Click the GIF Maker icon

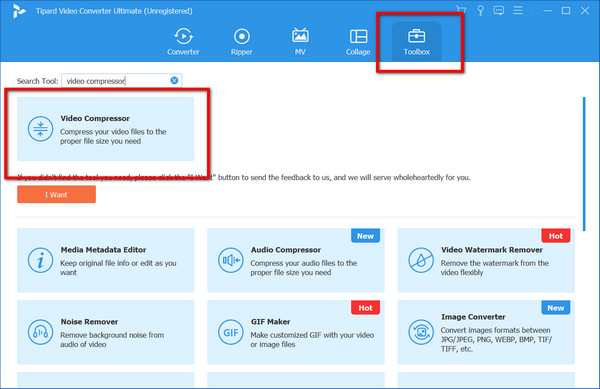pos(231,332)
